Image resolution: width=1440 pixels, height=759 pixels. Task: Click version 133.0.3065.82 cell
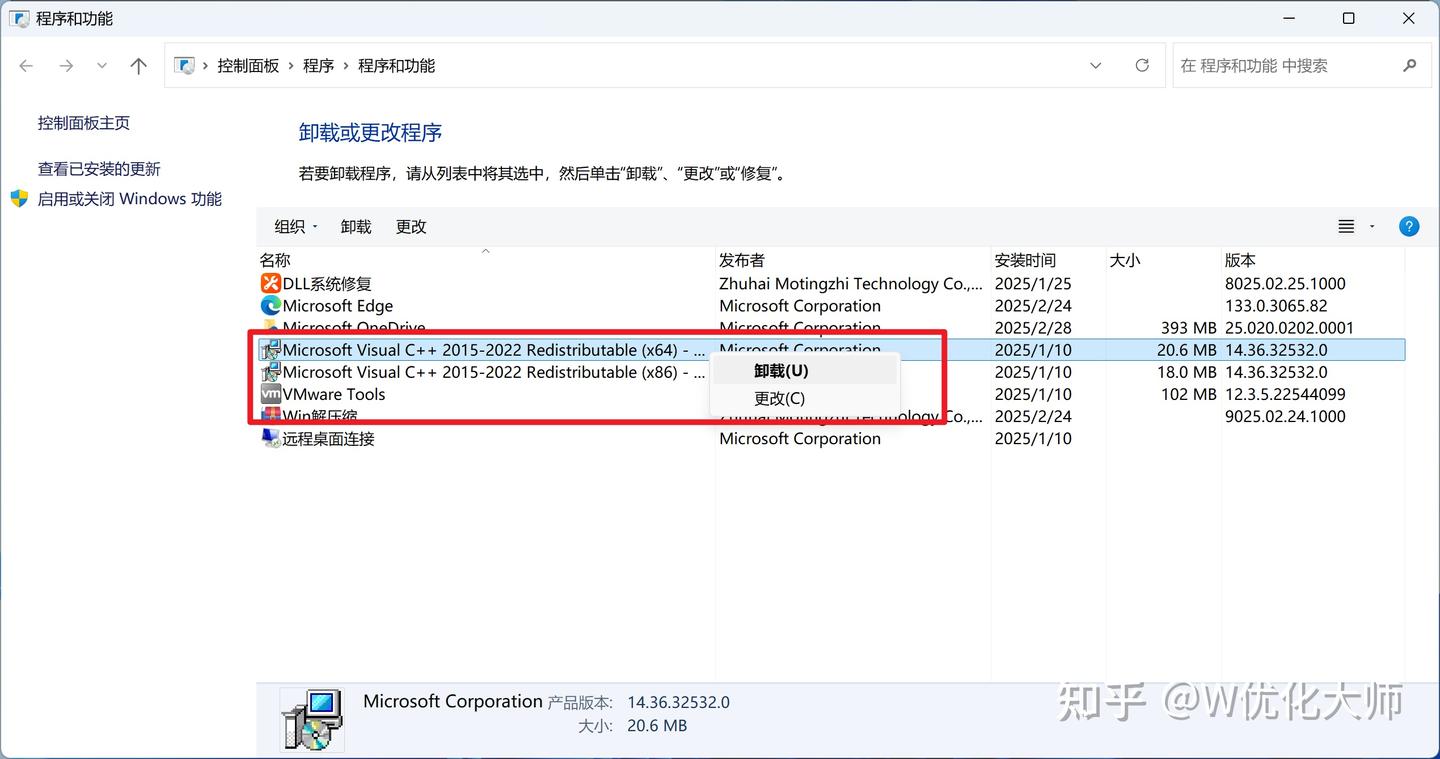coord(1276,306)
